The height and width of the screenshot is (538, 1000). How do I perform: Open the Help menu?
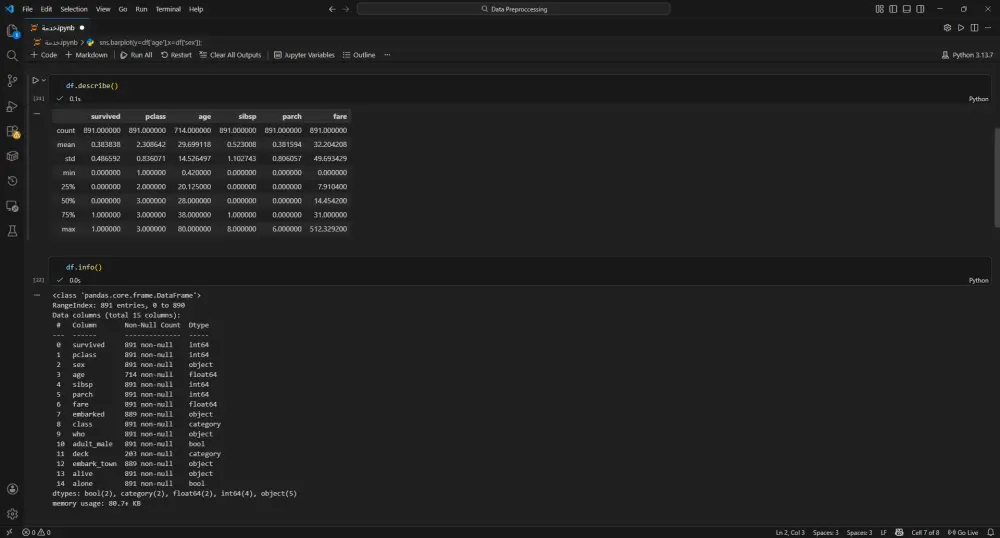(196, 9)
